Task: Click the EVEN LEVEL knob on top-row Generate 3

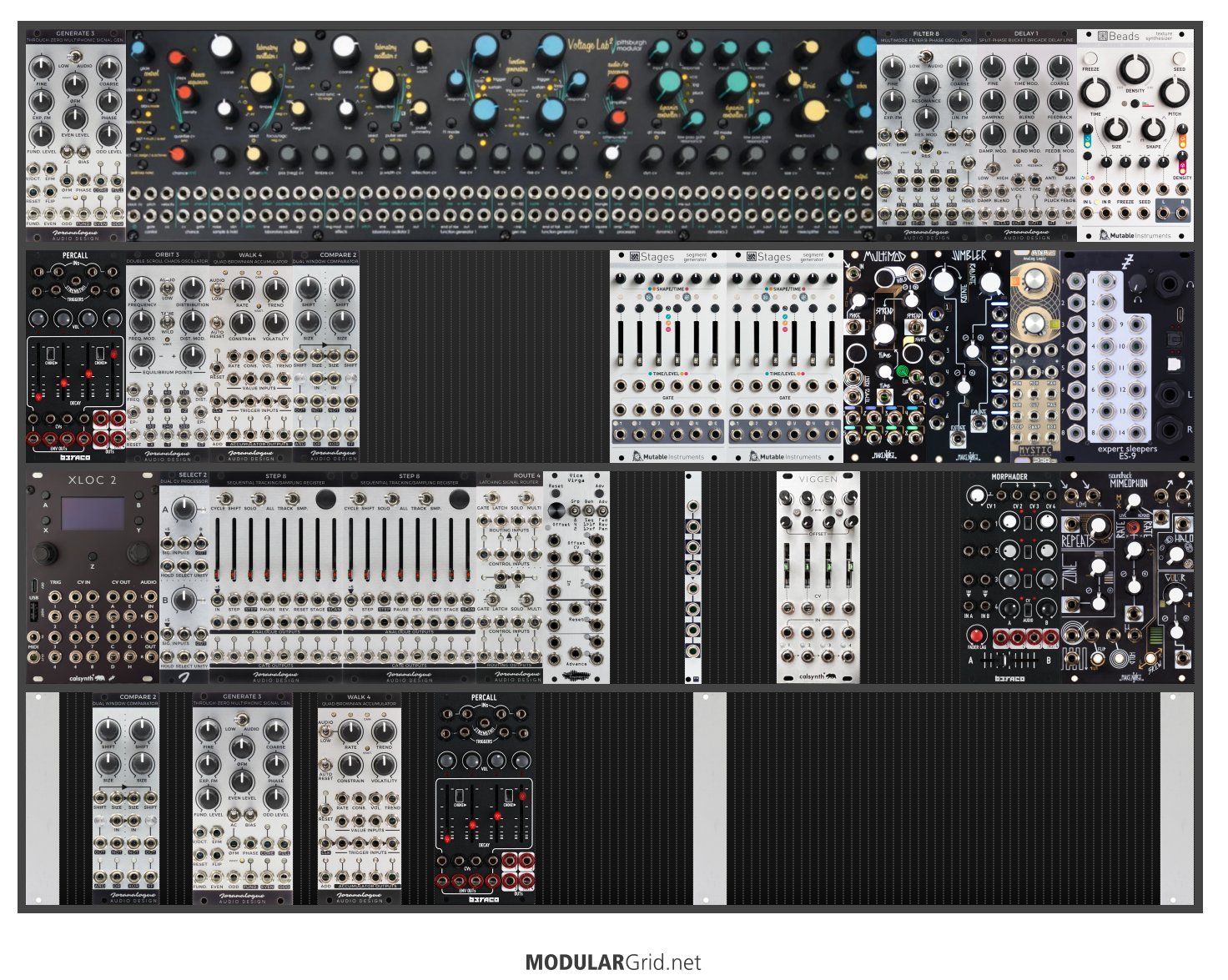Action: pos(75,118)
